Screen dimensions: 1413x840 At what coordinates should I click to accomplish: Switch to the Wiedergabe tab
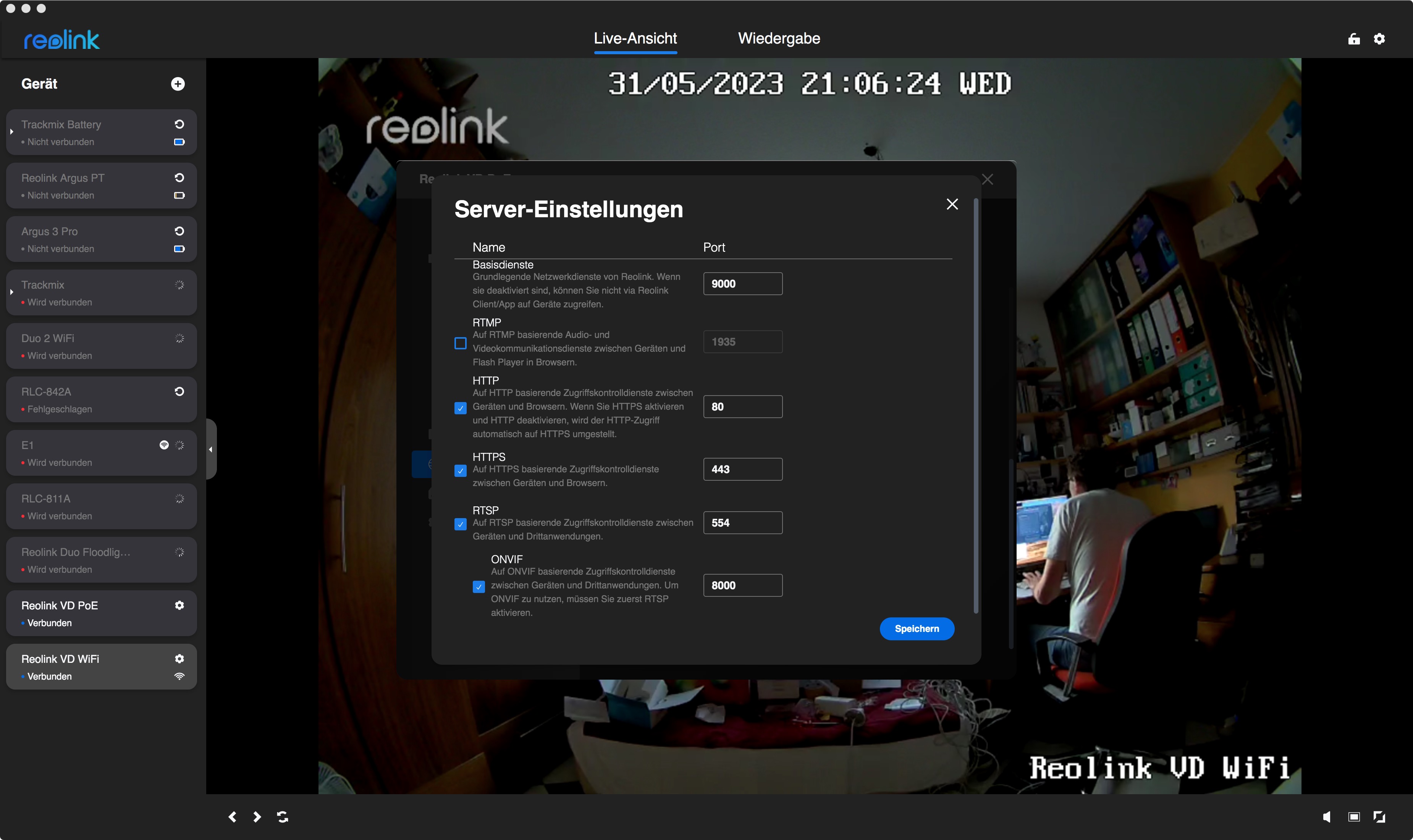pyautogui.click(x=779, y=39)
